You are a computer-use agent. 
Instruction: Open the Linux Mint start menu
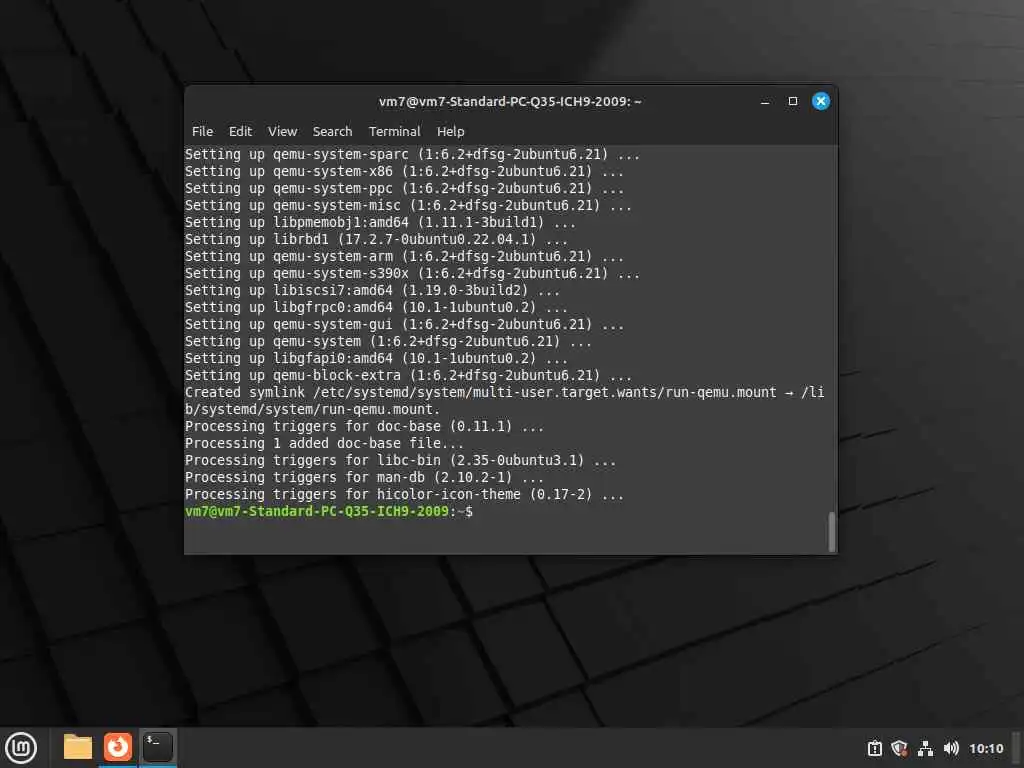21,748
